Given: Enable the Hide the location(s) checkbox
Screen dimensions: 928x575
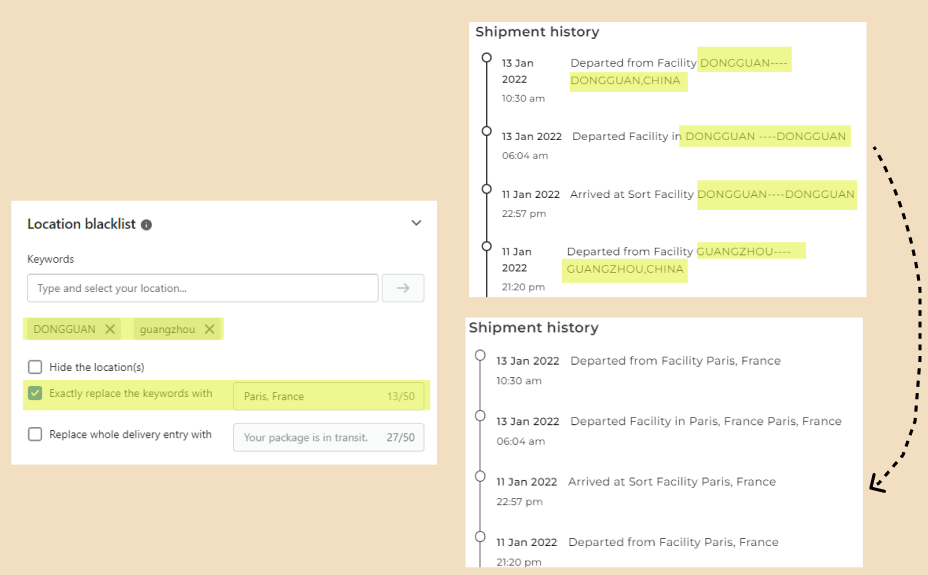Looking at the screenshot, I should pos(35,367).
